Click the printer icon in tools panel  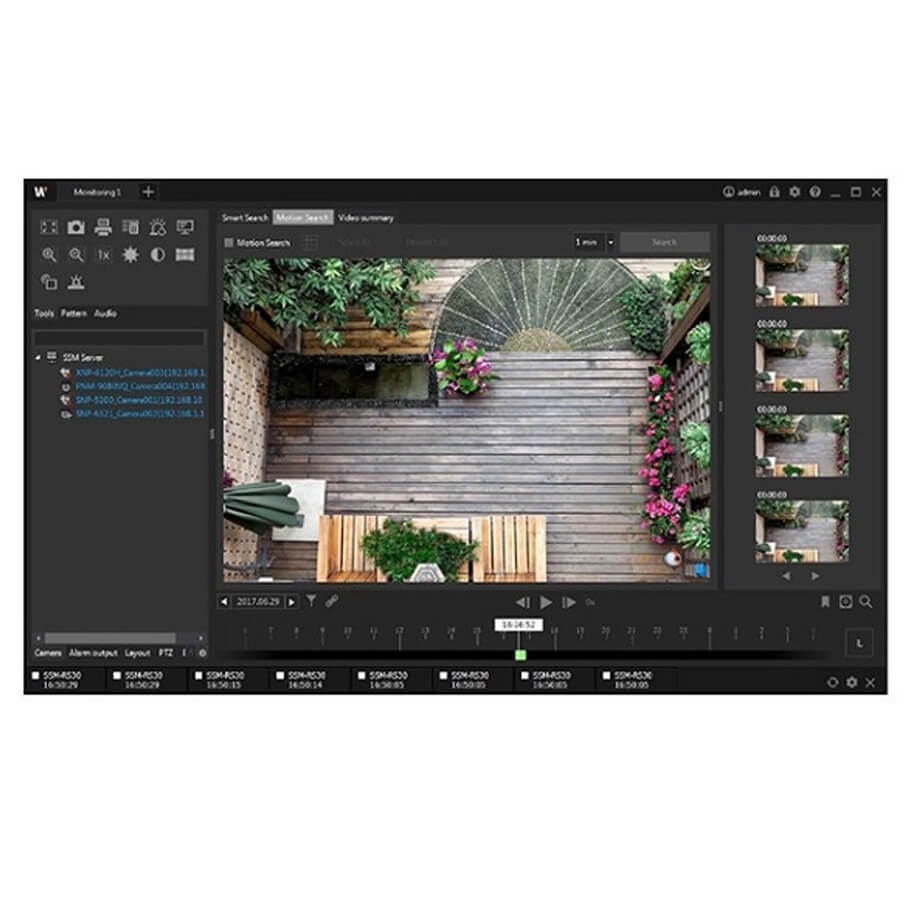[103, 227]
